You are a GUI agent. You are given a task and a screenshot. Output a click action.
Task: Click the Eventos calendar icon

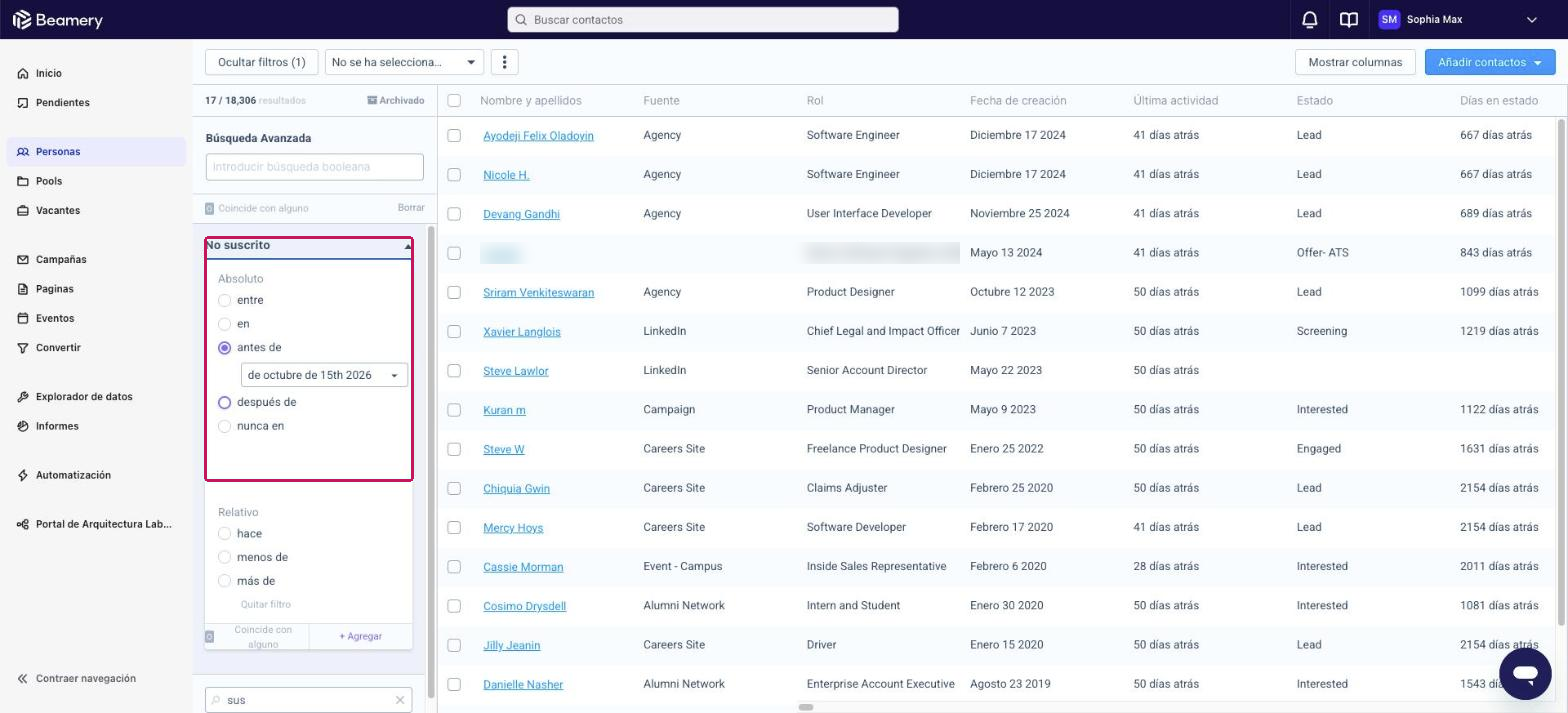(23, 318)
